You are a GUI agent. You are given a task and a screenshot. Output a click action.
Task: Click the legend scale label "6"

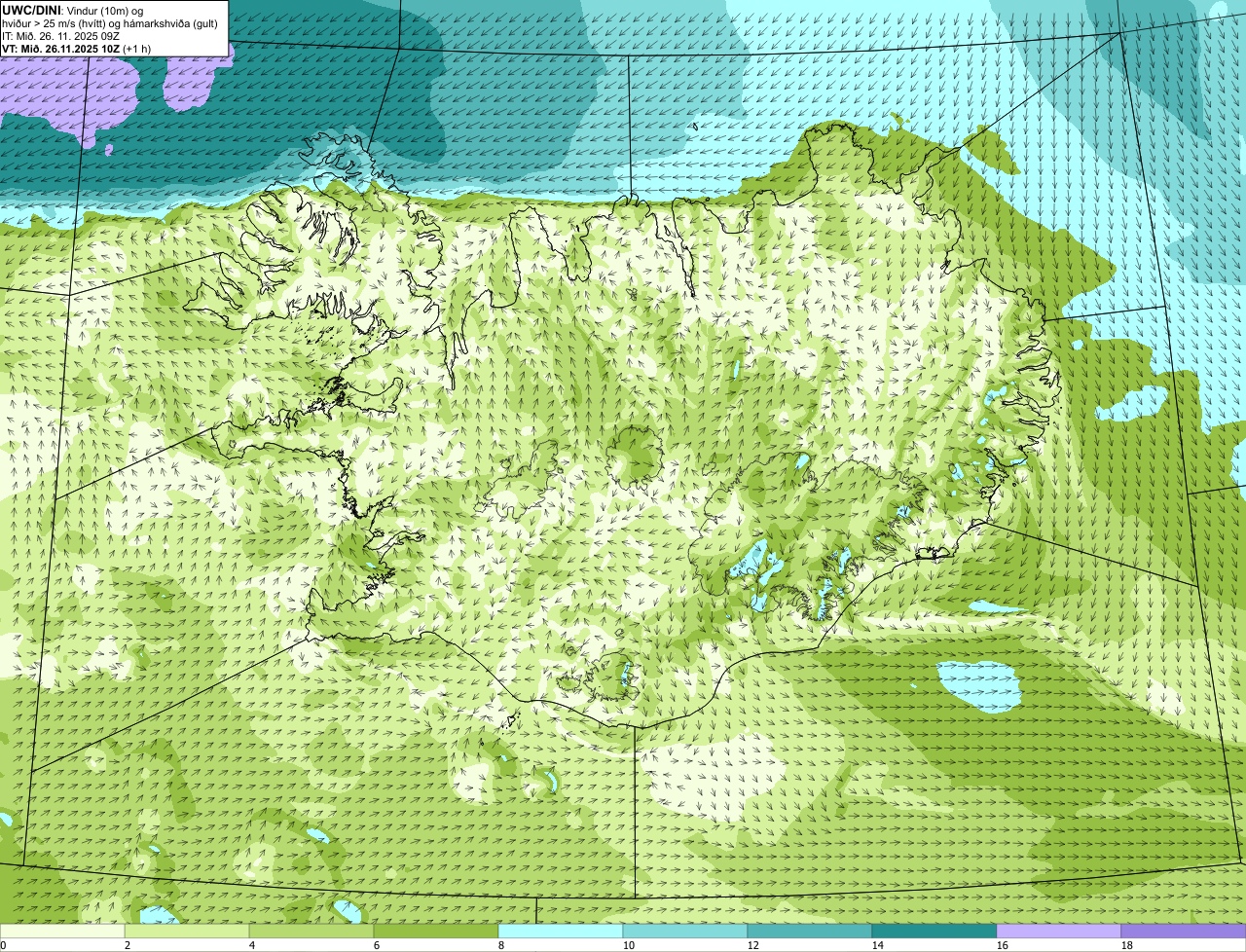coord(377,945)
